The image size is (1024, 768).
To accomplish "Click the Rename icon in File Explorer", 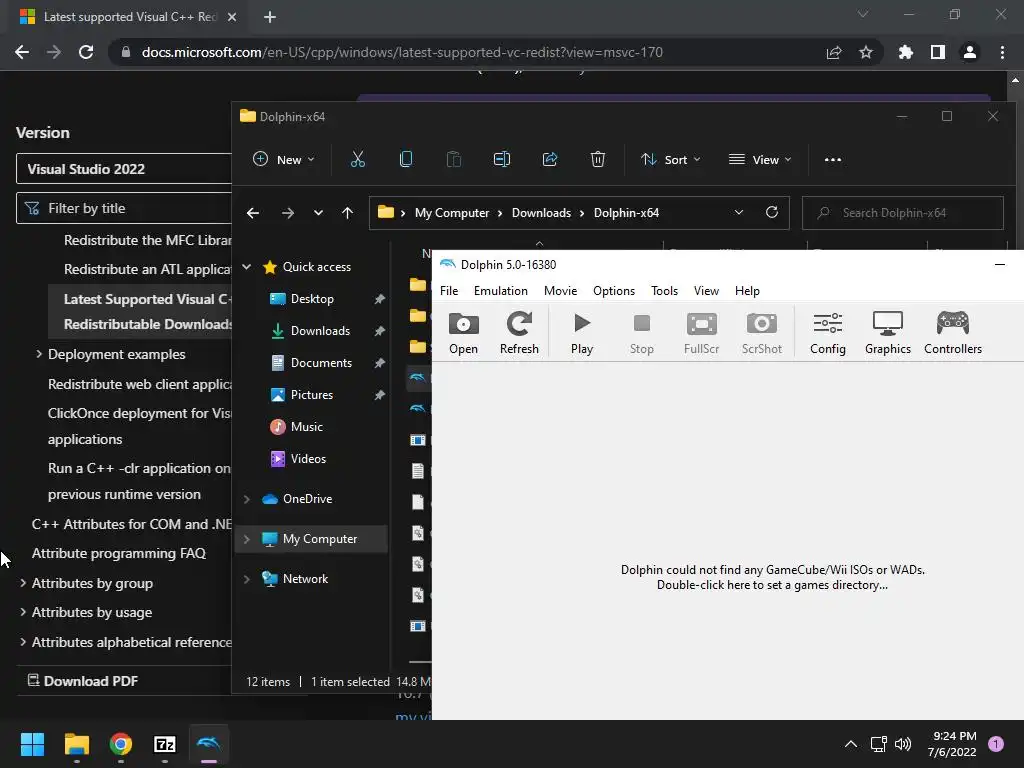I will (x=502, y=159).
